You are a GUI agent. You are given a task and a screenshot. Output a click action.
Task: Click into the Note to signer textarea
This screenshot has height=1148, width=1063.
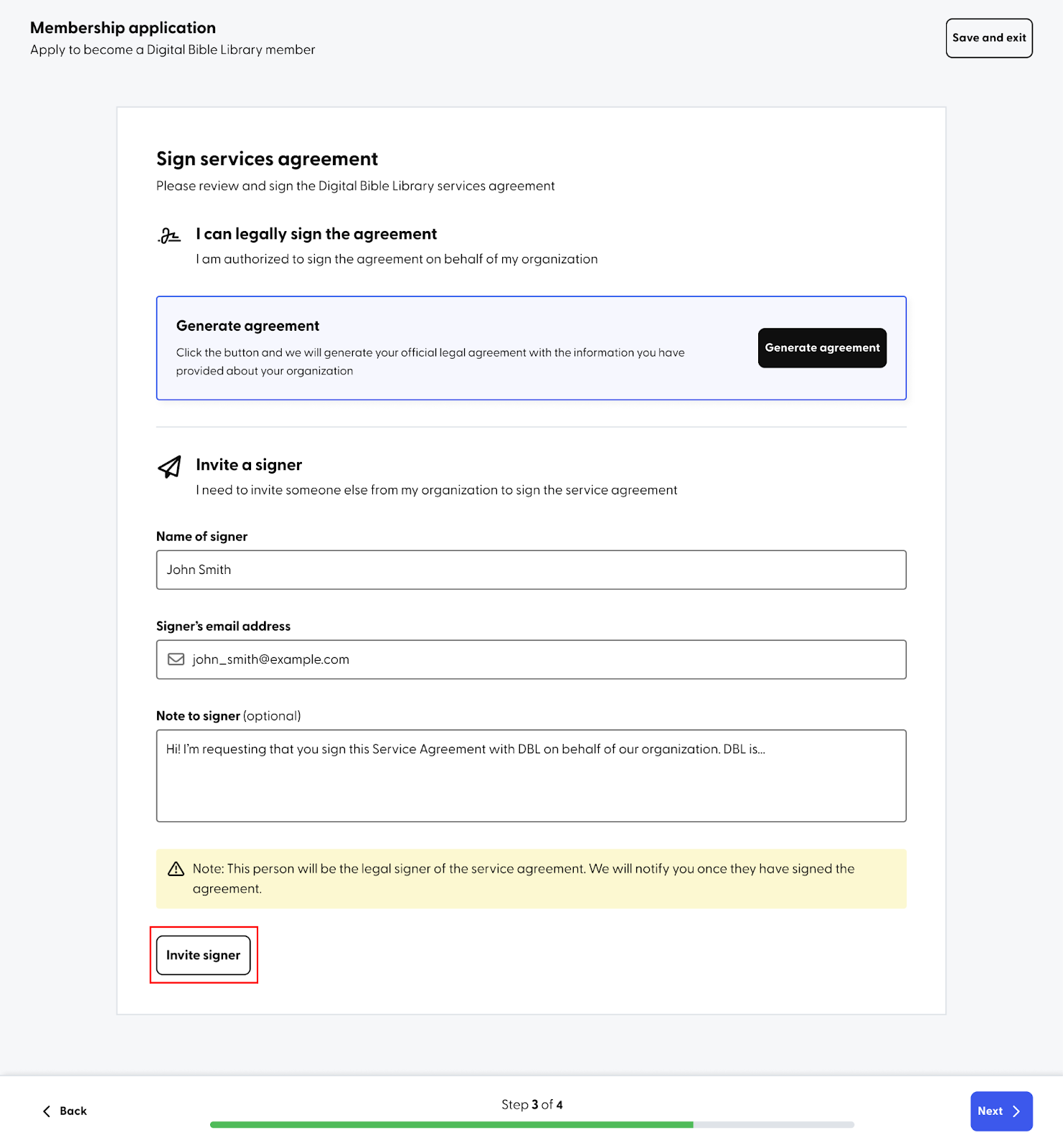(x=531, y=776)
